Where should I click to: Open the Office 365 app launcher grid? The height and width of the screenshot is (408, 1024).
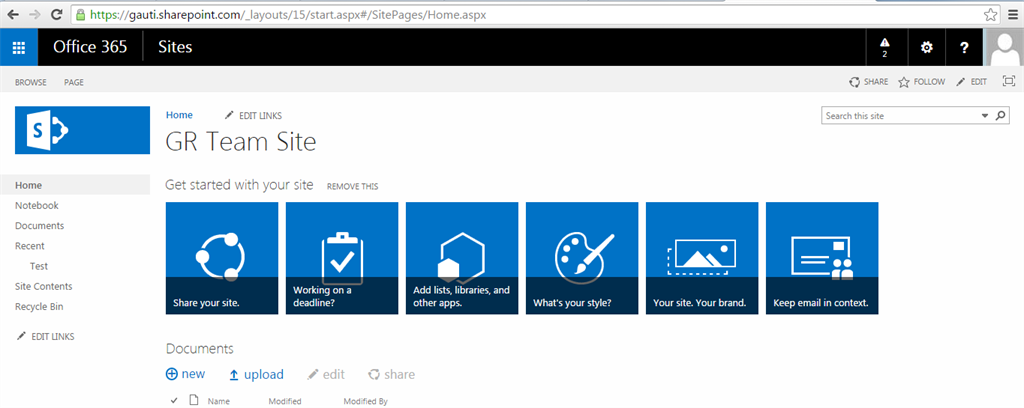pyautogui.click(x=19, y=47)
